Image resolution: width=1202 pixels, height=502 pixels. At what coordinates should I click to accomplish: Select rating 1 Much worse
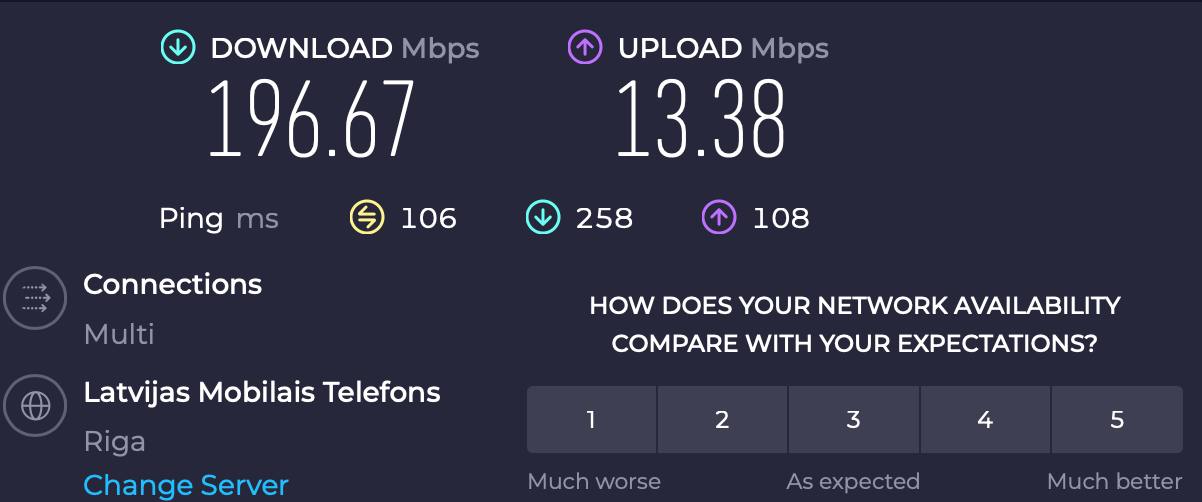591,419
